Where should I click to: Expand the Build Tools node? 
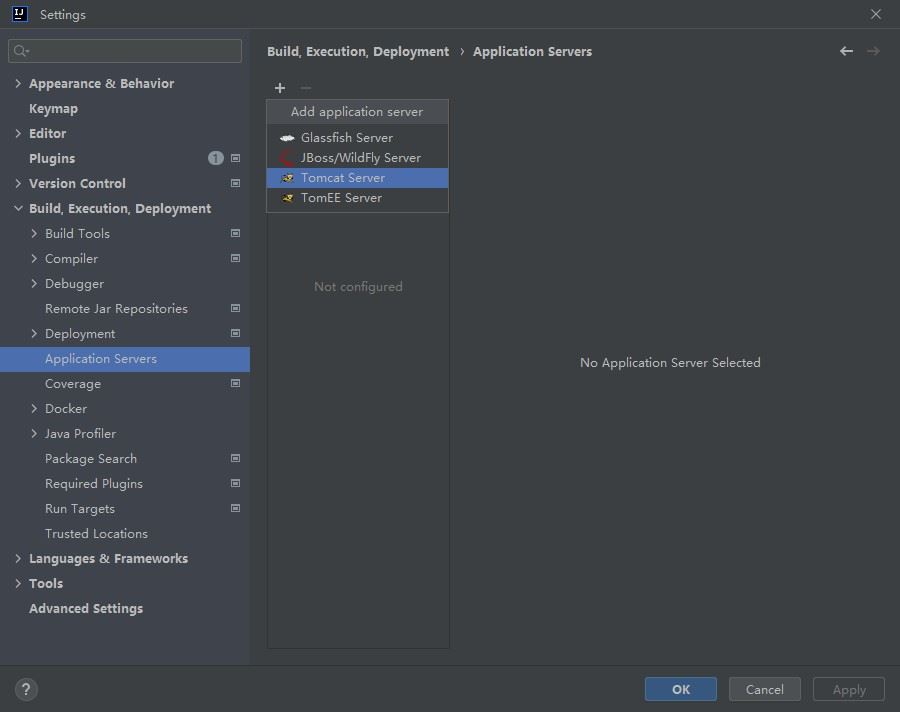tap(34, 233)
